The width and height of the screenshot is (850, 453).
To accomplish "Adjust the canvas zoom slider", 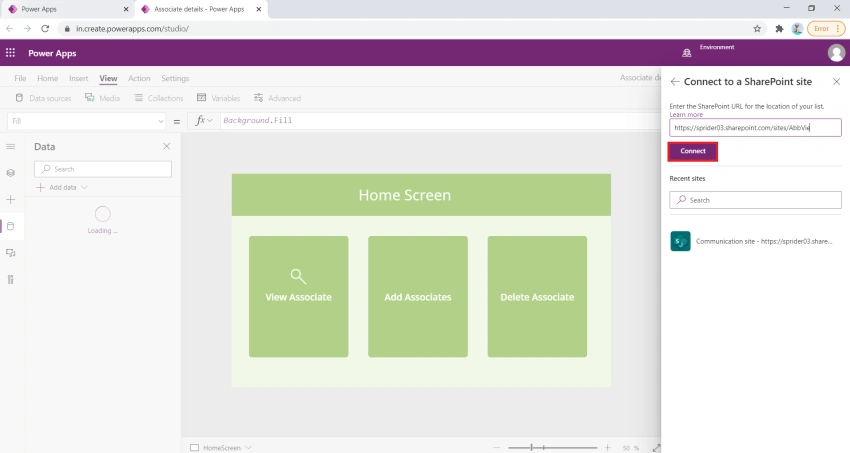I will pyautogui.click(x=552, y=448).
